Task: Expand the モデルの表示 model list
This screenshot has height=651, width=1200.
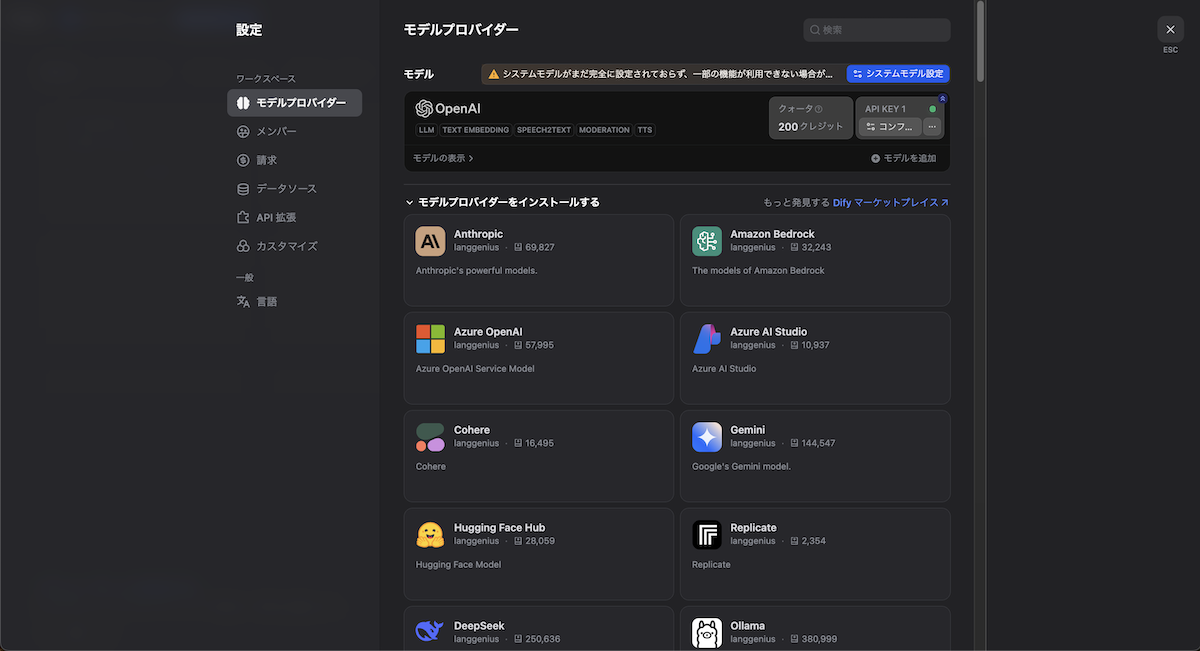Action: coord(443,158)
